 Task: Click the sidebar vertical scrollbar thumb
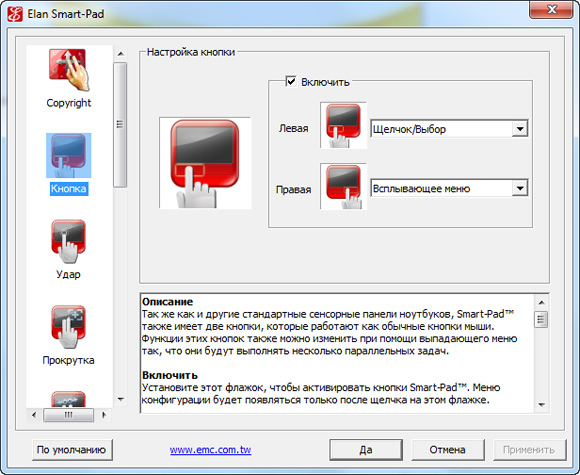[x=120, y=125]
